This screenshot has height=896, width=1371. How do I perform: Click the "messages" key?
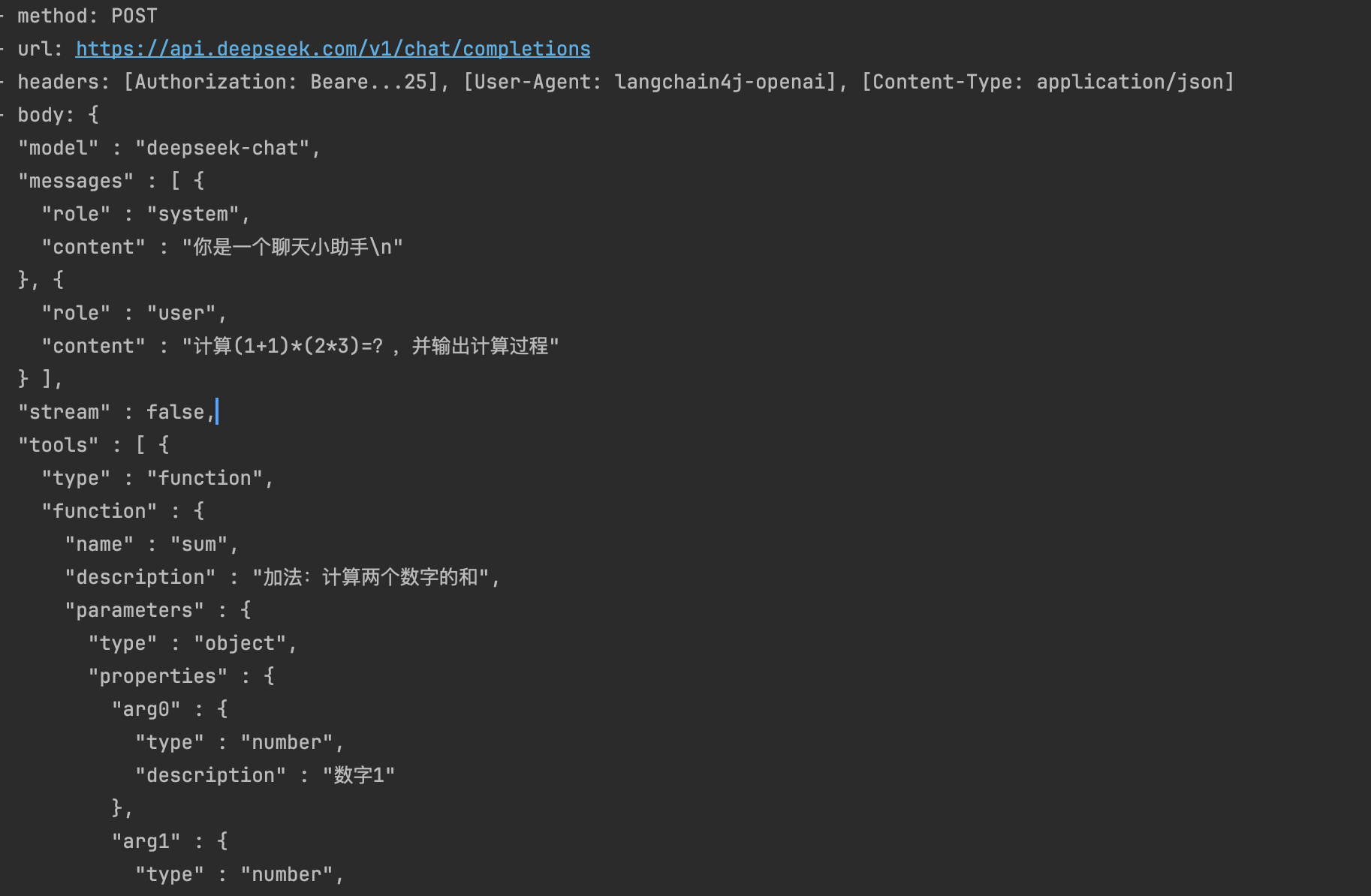point(75,181)
